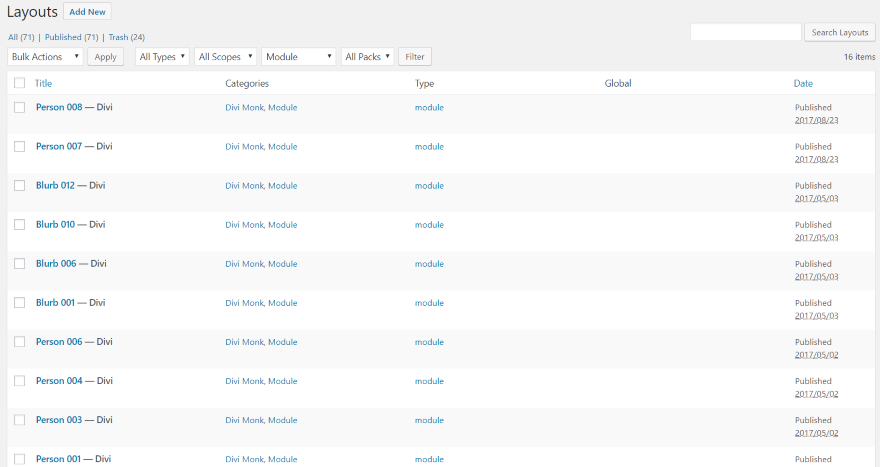This screenshot has width=880, height=467.
Task: Click the 2017/05/03 date in Blurb 012 row
Action: tap(817, 198)
